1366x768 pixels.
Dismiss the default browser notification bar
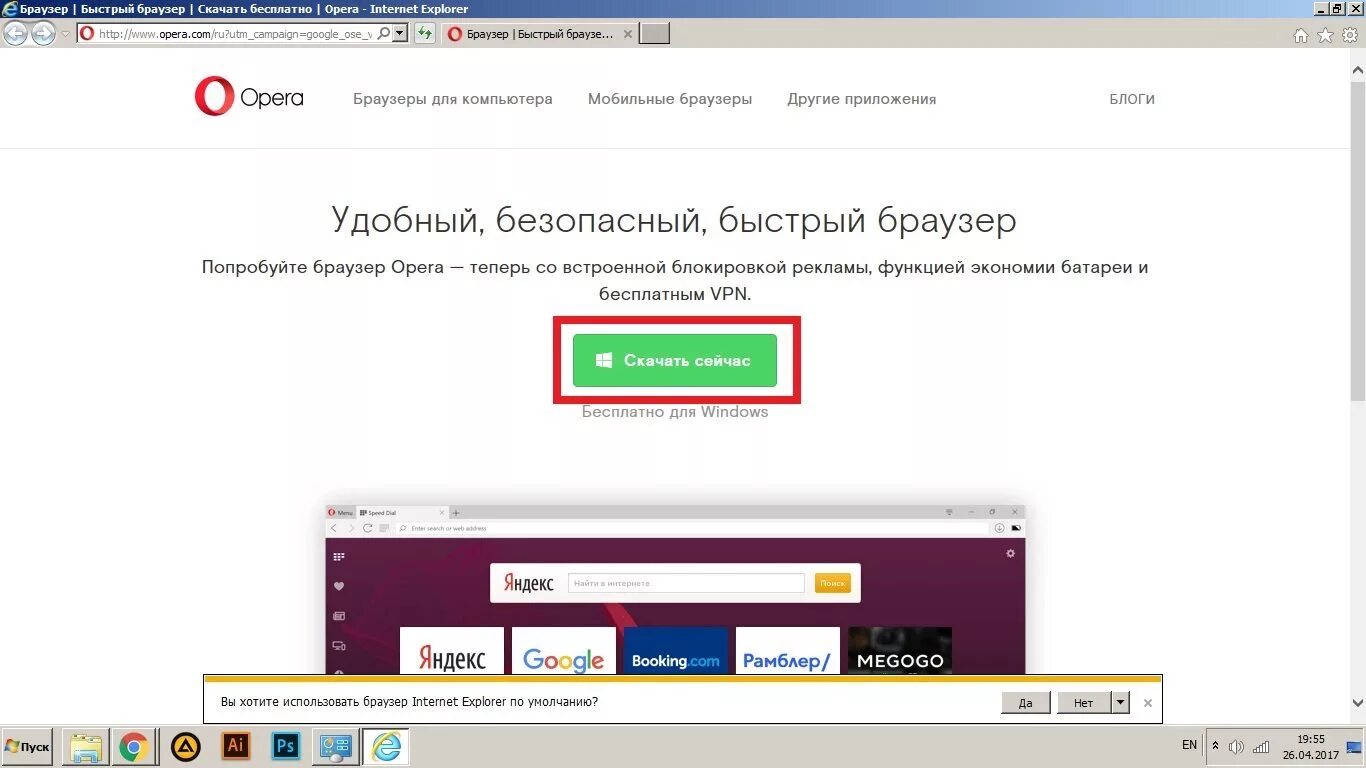[x=1148, y=703]
